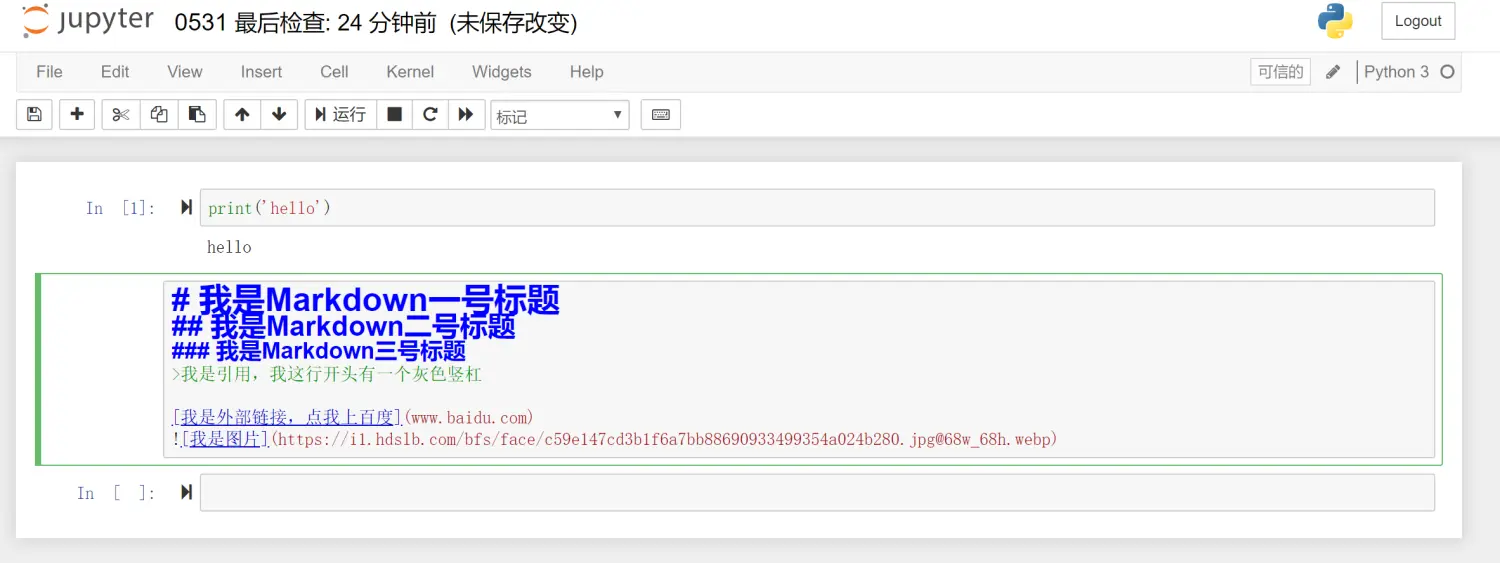Run the print('hello') cell via its run icon
1500x563 pixels.
point(186,207)
